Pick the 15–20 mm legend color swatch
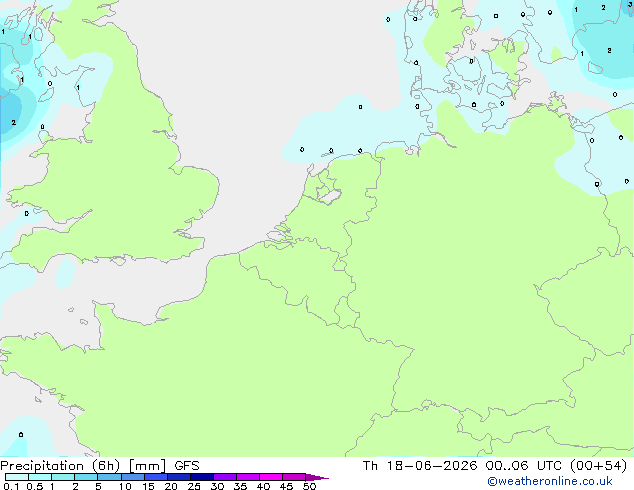 [x=156, y=477]
